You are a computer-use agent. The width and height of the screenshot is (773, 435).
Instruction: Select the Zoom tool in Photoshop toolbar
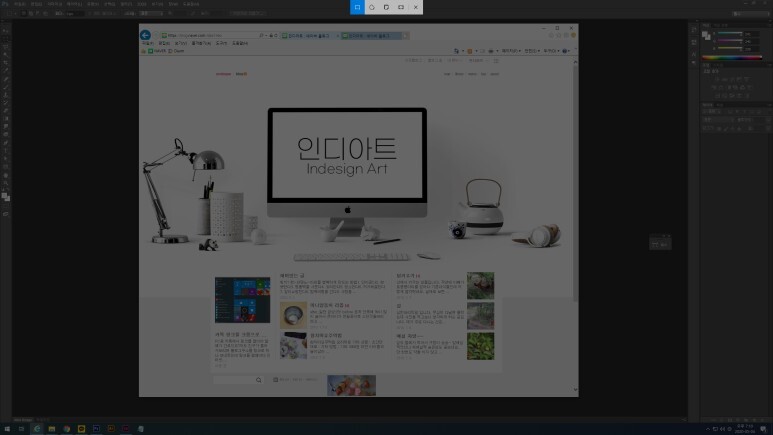[5, 182]
